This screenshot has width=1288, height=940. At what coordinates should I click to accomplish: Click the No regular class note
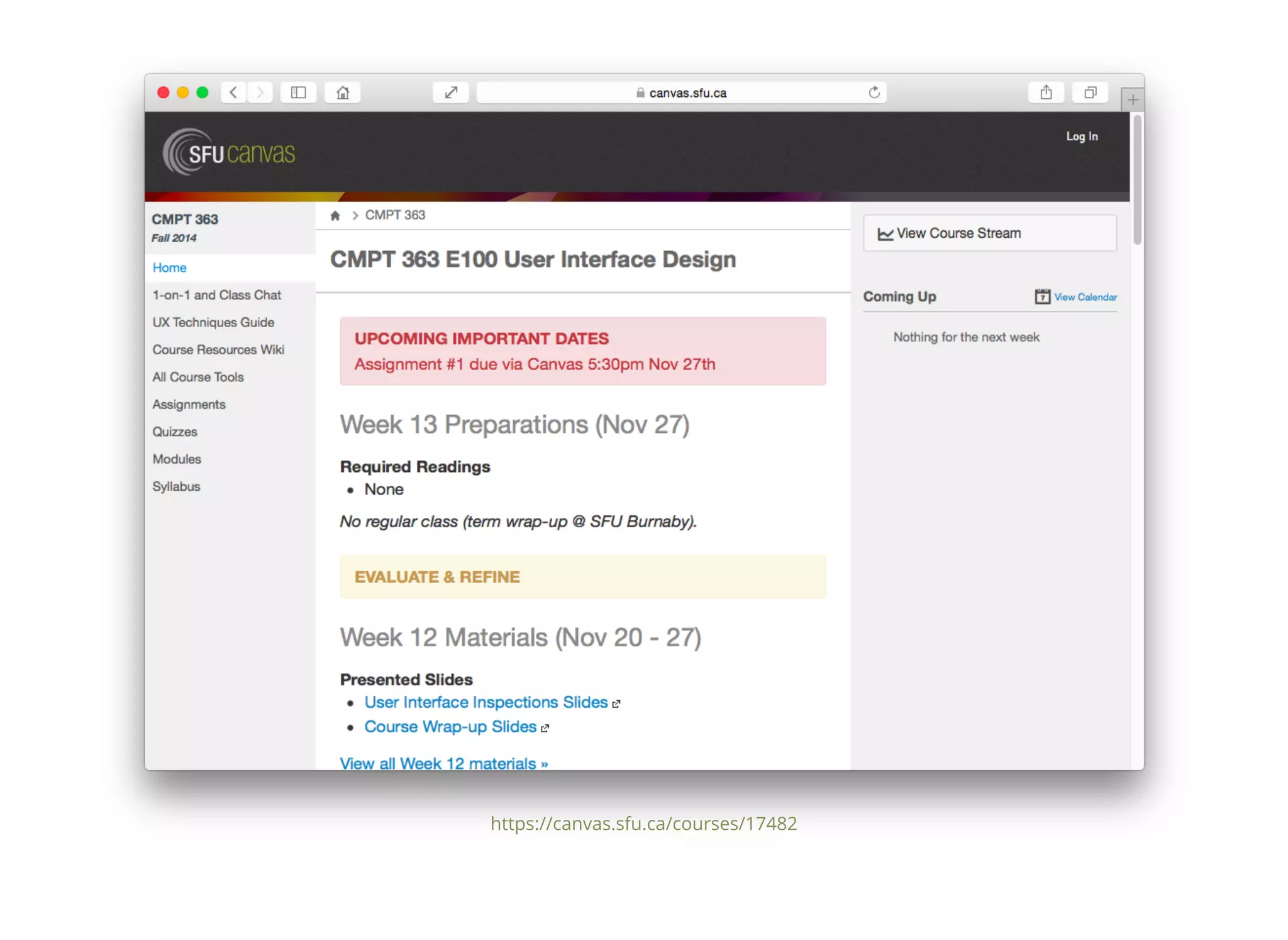tap(519, 522)
